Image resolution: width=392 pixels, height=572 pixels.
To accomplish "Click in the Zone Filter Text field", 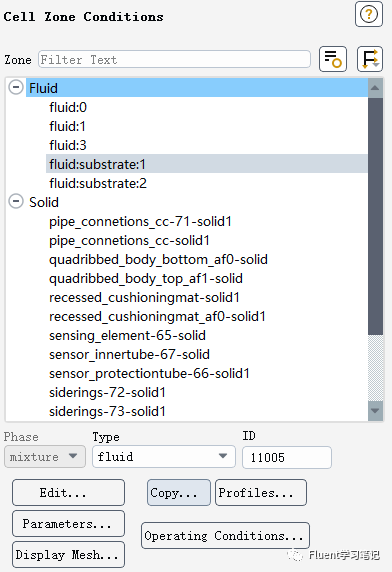I will (174, 59).
